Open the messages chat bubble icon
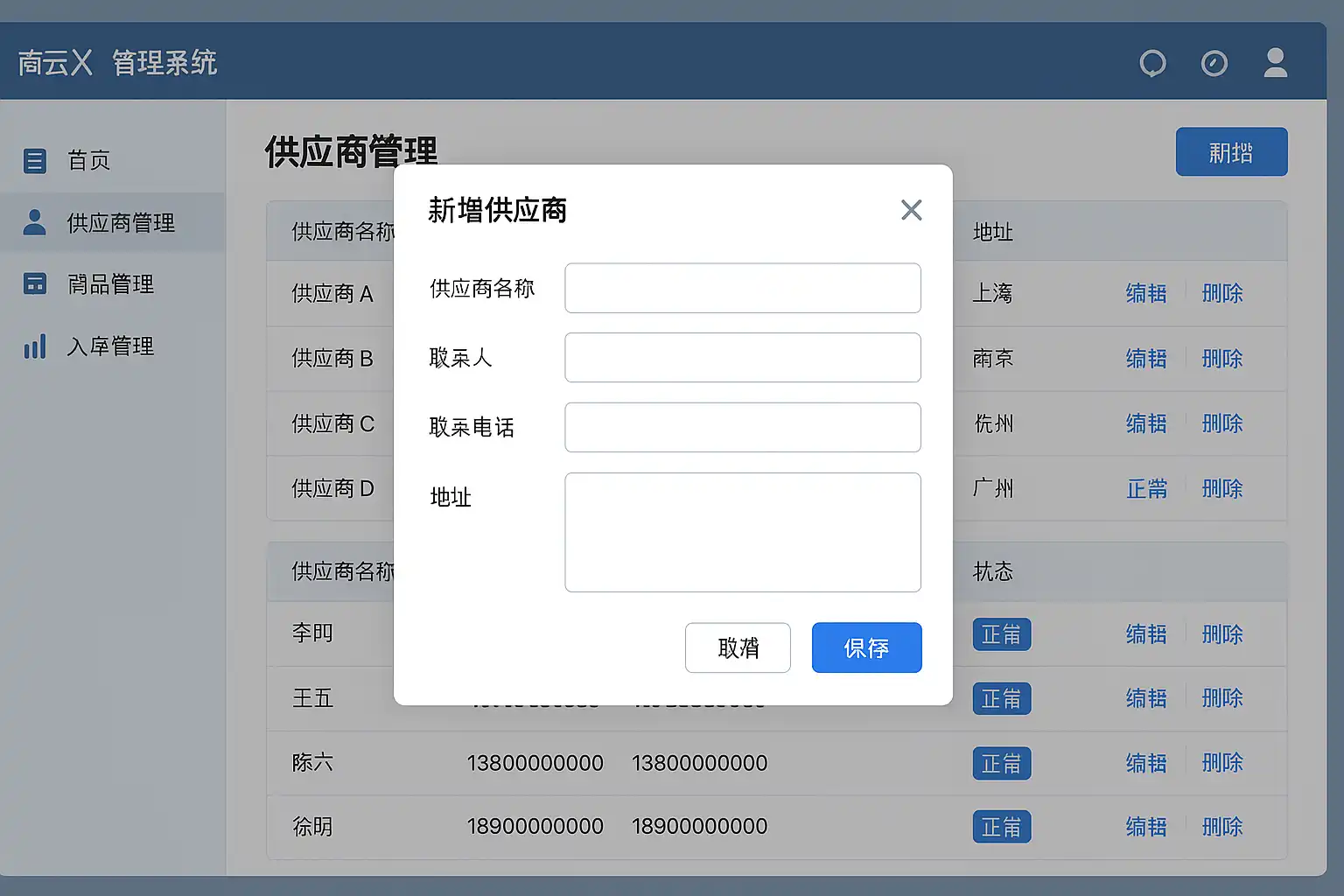 [1152, 63]
